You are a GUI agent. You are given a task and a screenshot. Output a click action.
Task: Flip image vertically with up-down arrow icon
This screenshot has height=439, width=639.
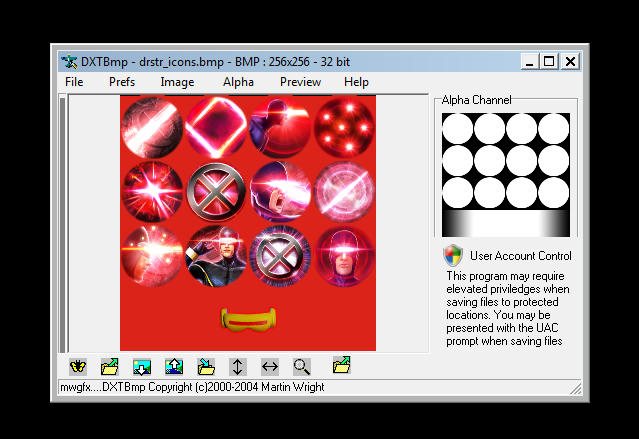(x=238, y=366)
